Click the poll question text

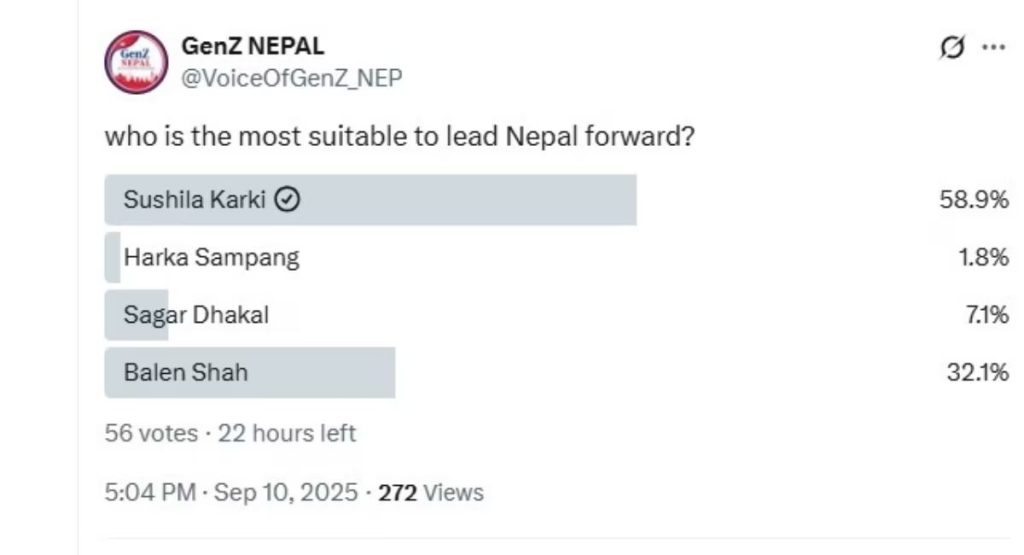[x=399, y=136]
